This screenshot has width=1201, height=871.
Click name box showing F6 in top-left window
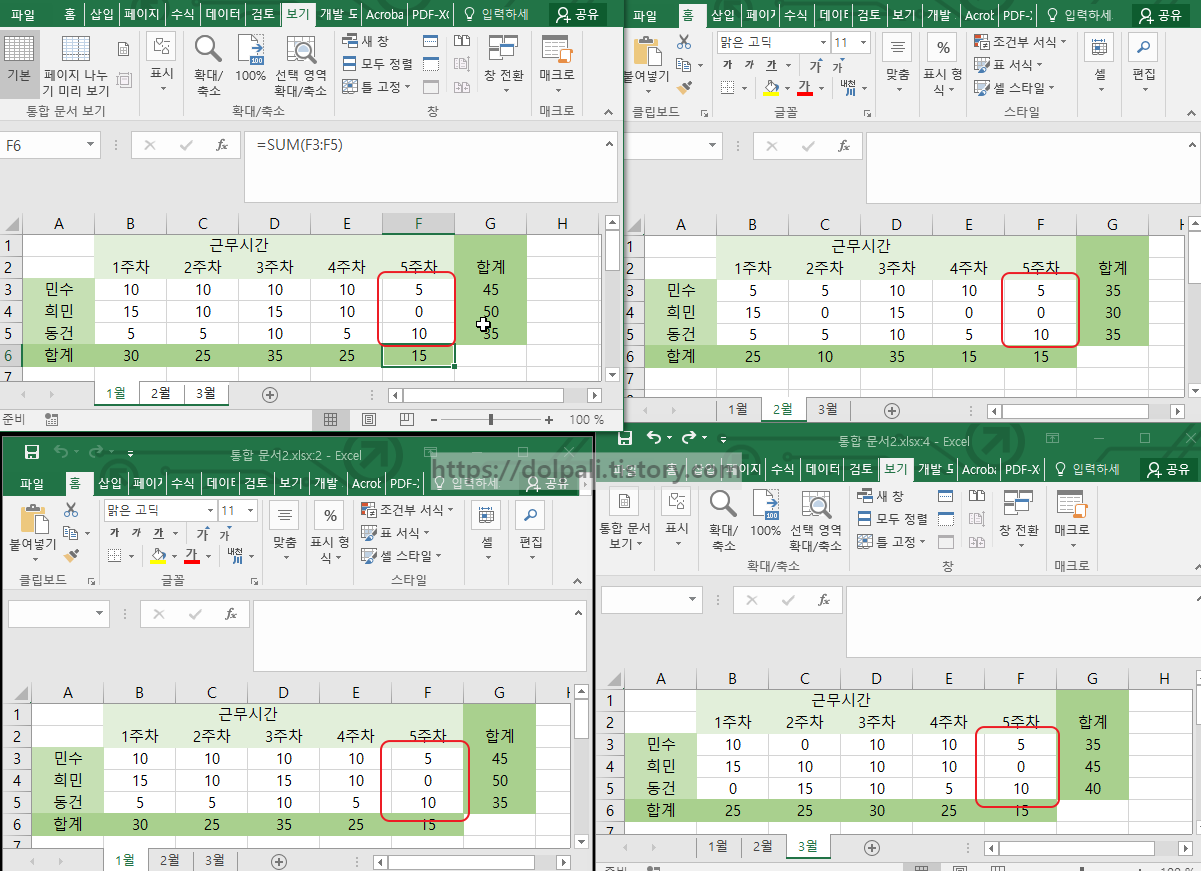pos(50,146)
